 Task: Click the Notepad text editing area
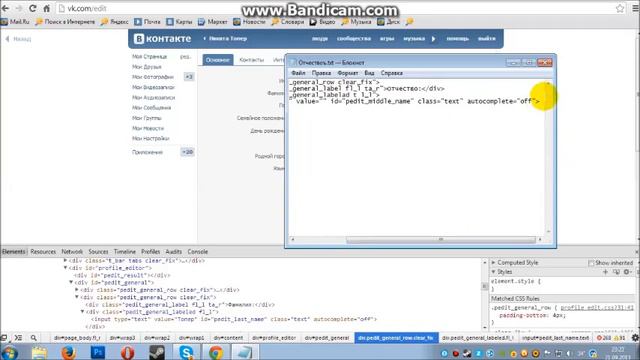[416, 157]
